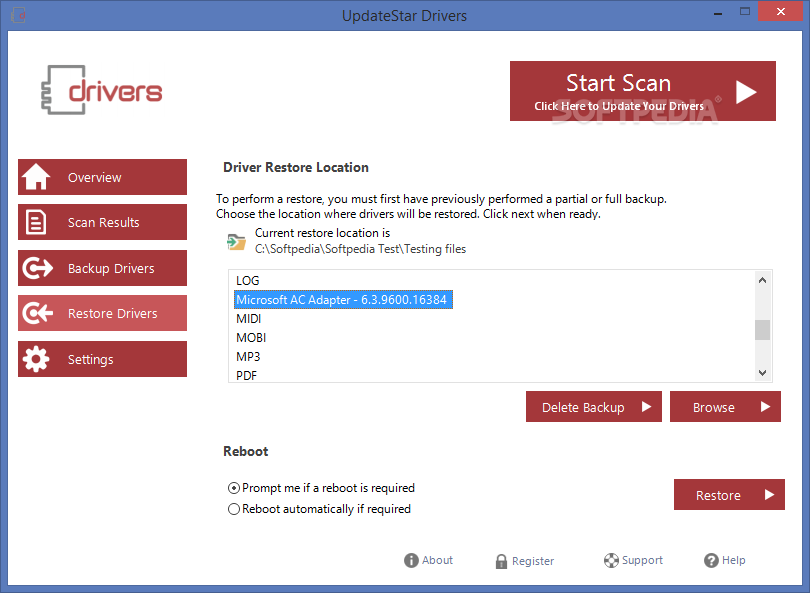Go to the Backup Drivers section
This screenshot has height=593, width=810.
(102, 268)
